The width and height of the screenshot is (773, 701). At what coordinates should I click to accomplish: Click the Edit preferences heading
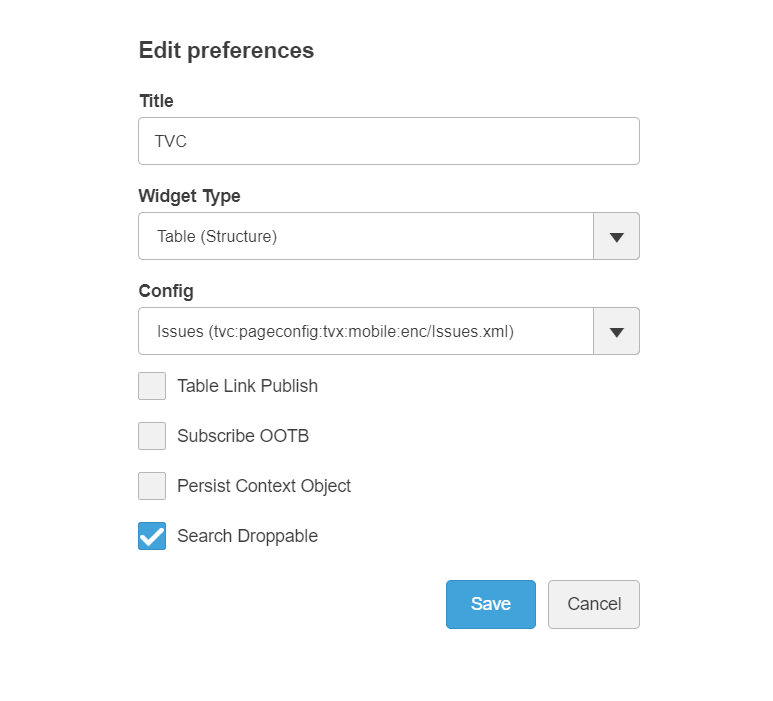pos(226,50)
